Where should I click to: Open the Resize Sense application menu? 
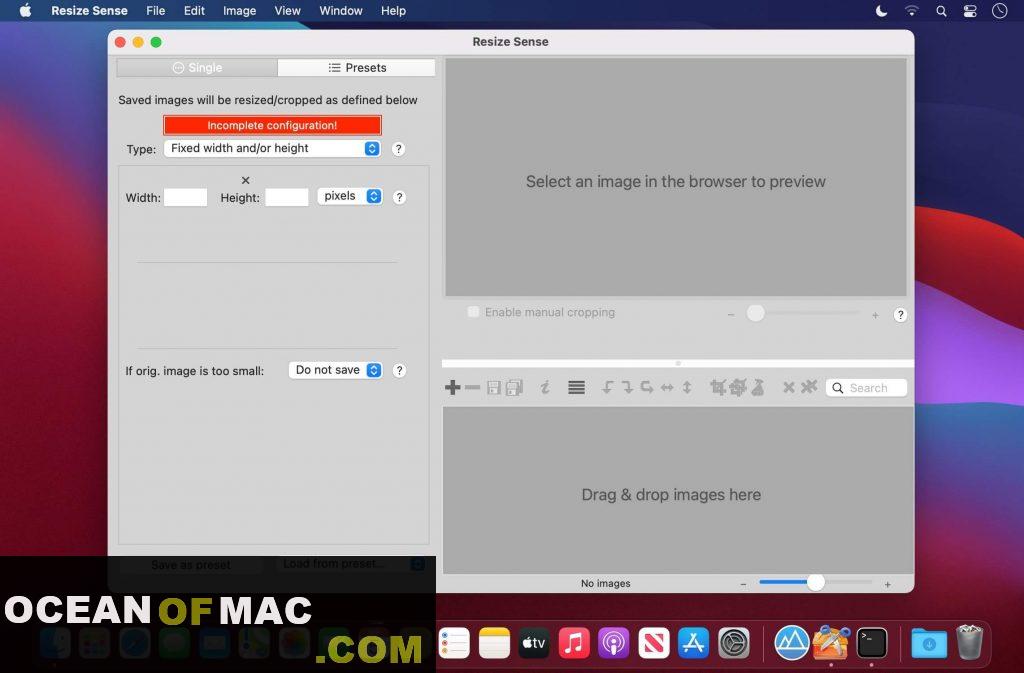pyautogui.click(x=89, y=11)
